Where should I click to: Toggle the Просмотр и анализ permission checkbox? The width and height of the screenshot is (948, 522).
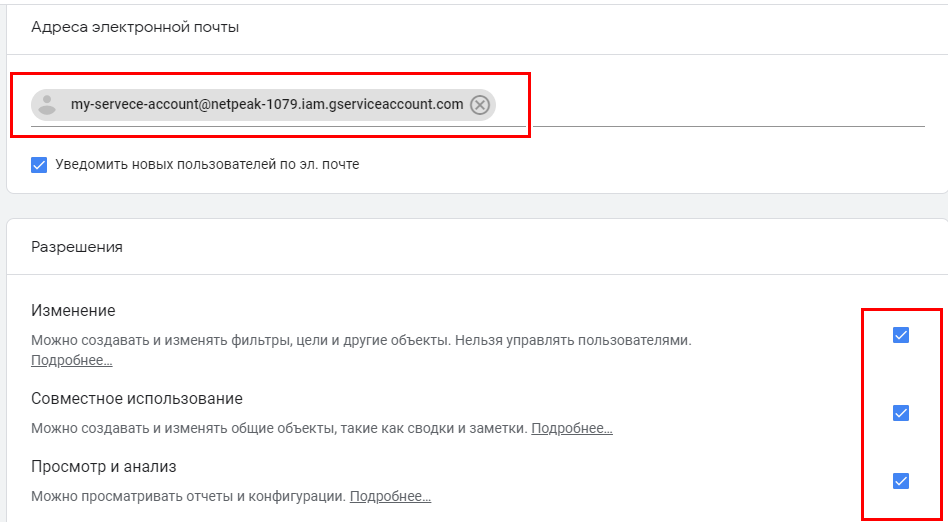tap(901, 481)
